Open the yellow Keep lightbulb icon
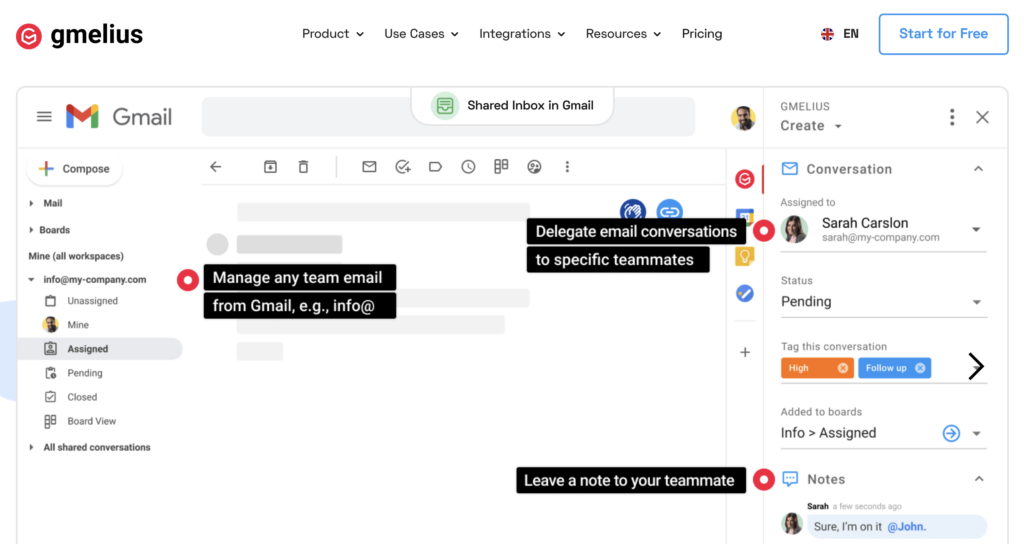The image size is (1024, 544). pos(744,257)
